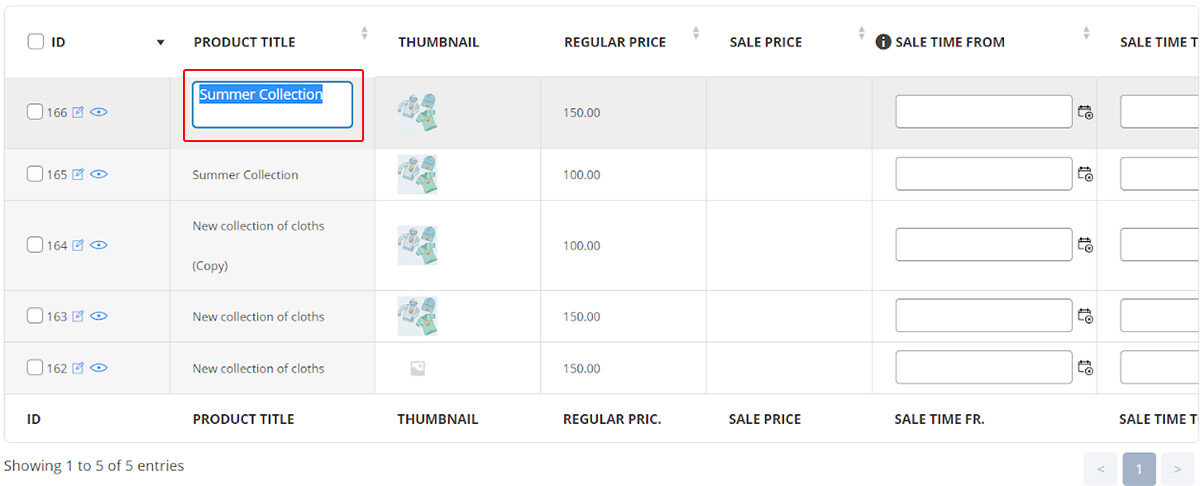Go to page 1 in pagination
Image resolution: width=1200 pixels, height=486 pixels.
1139,469
